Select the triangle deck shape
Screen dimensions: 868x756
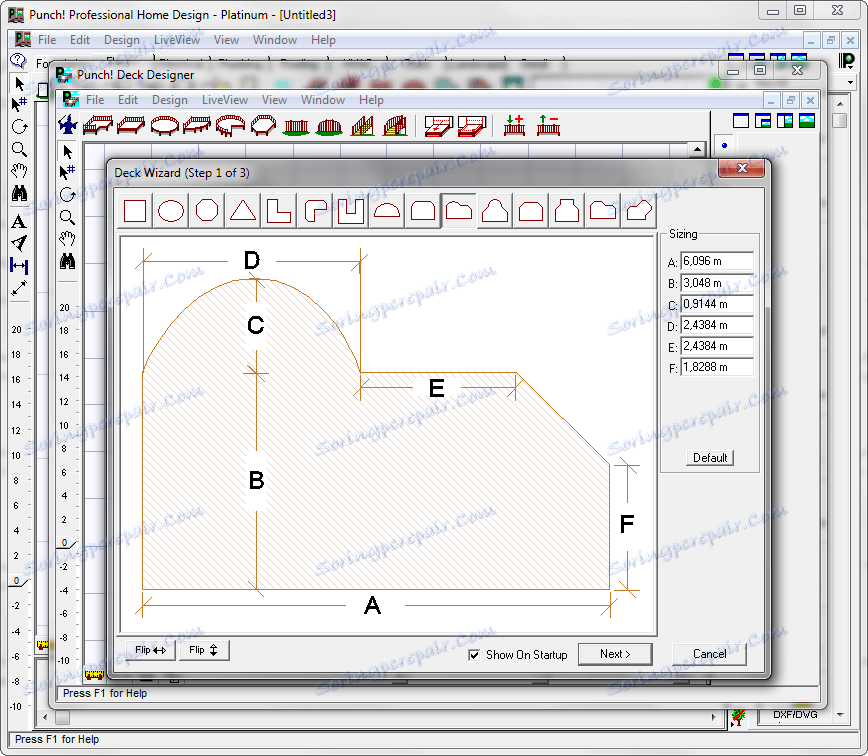(243, 211)
